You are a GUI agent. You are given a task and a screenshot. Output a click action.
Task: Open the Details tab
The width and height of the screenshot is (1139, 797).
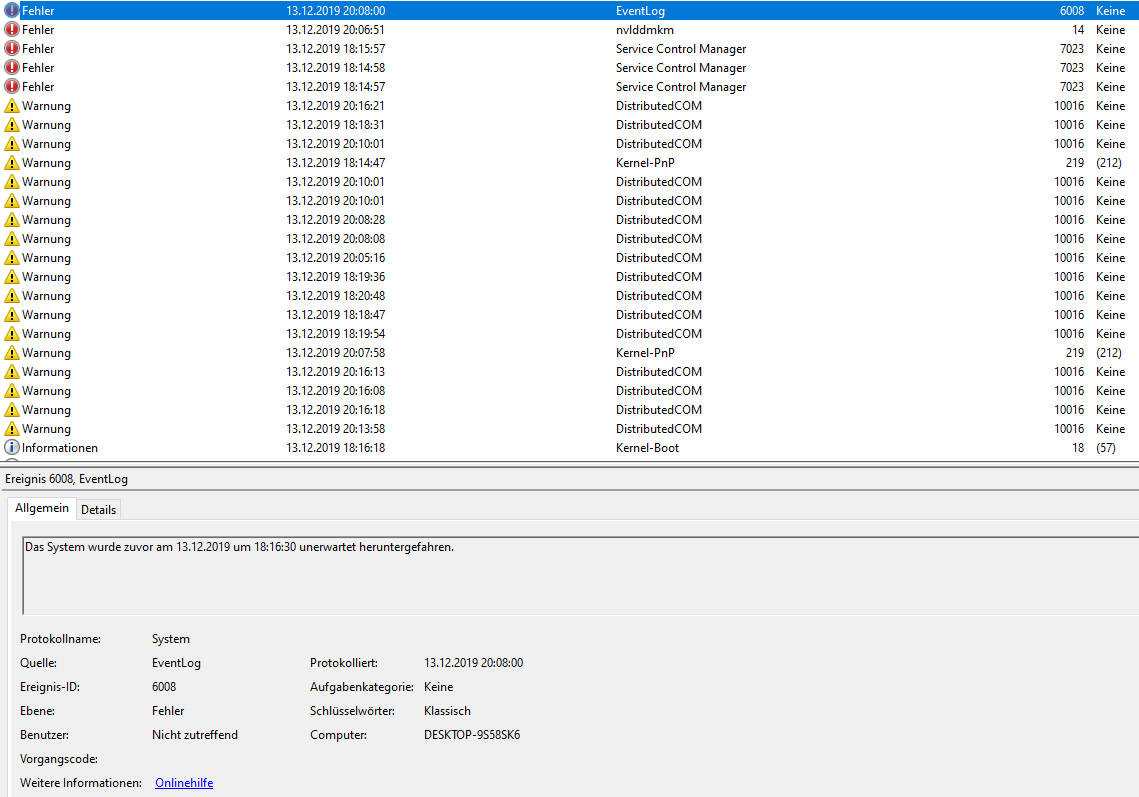click(98, 509)
